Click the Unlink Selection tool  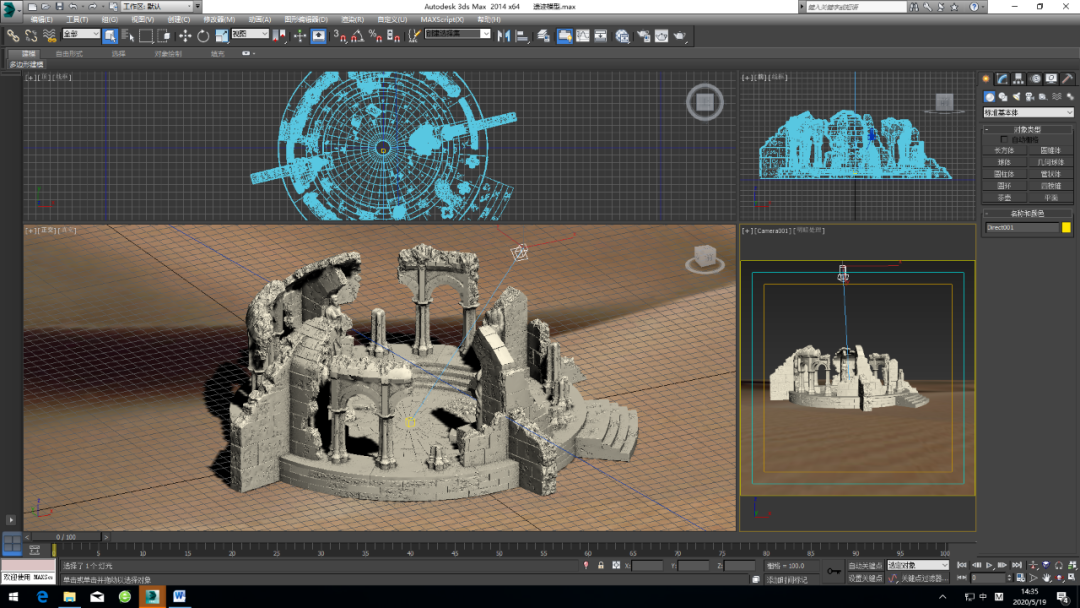[x=31, y=36]
